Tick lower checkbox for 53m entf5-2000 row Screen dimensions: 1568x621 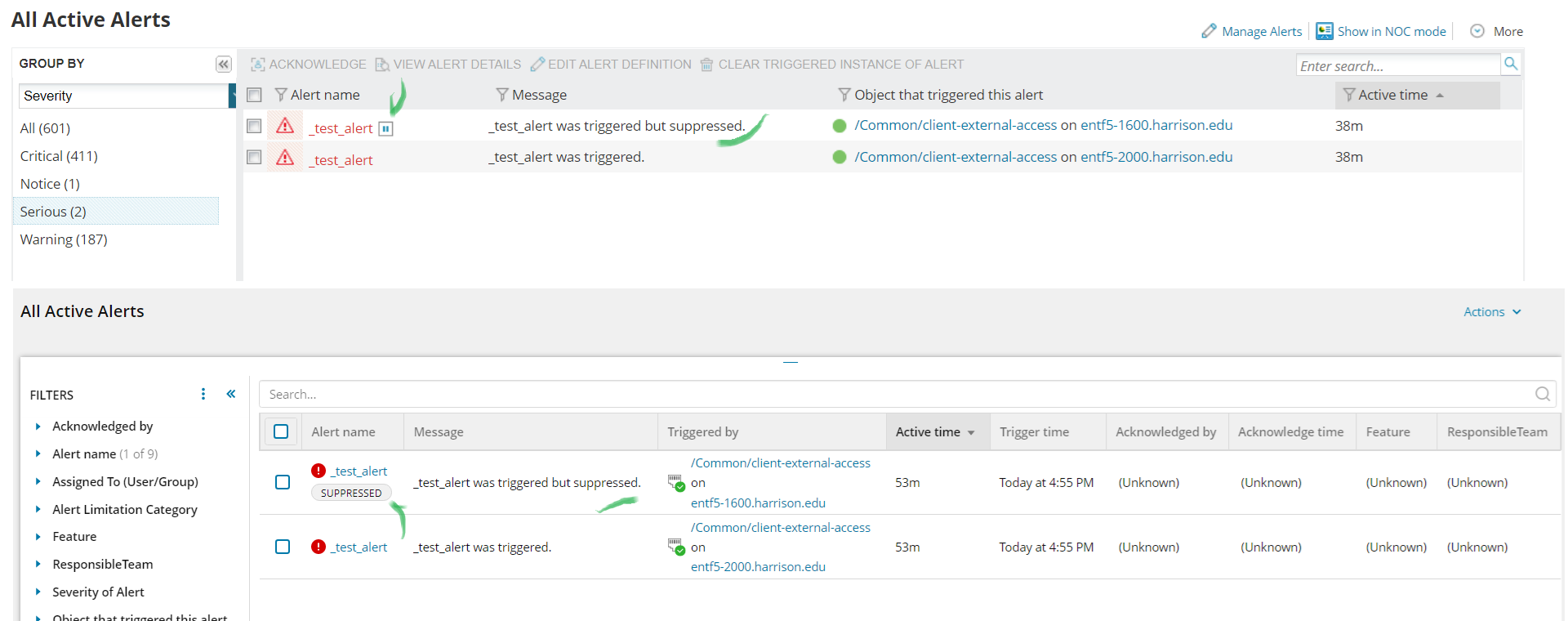[283, 547]
